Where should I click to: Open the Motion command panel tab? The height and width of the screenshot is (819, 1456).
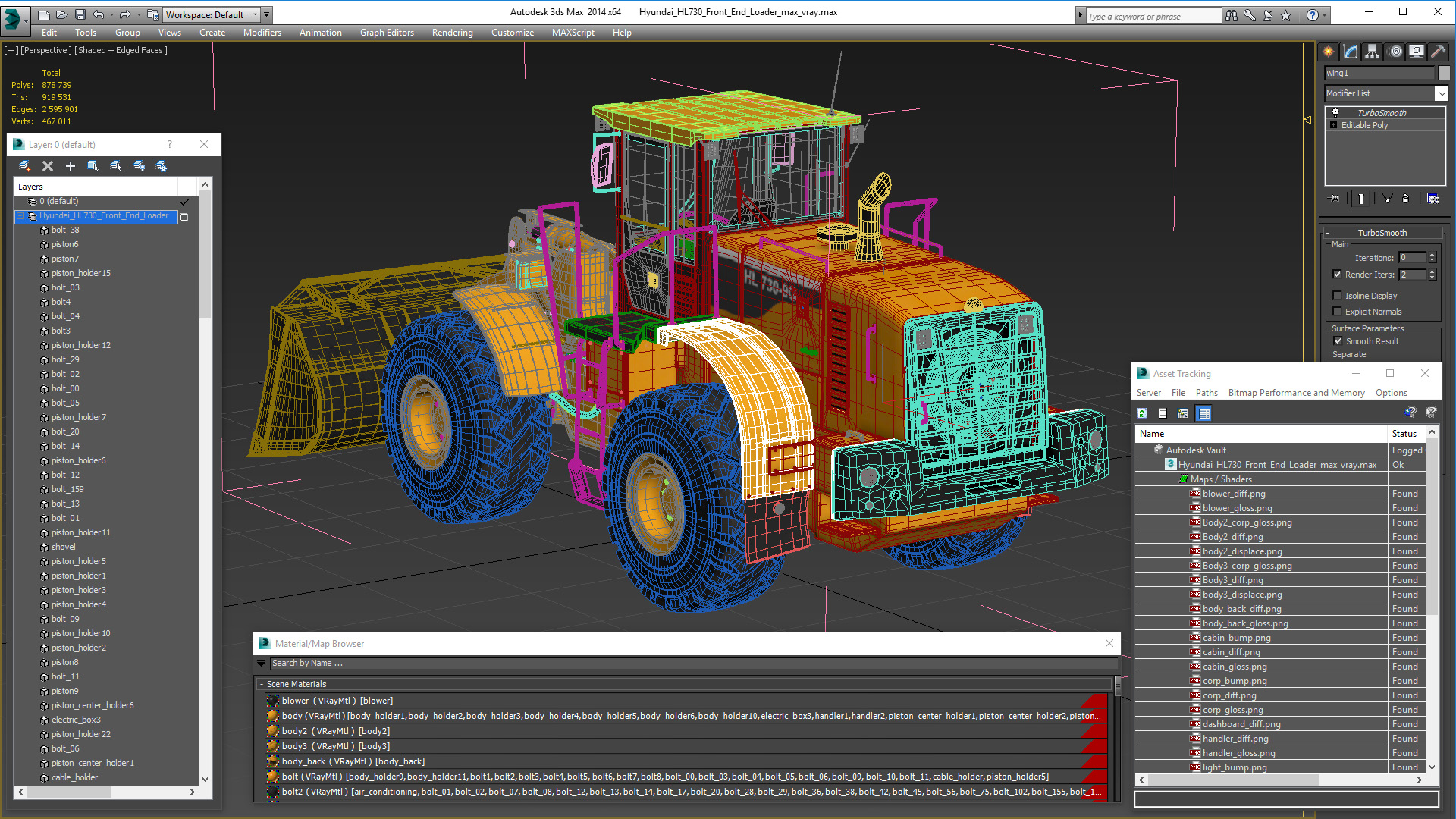coord(1395,52)
